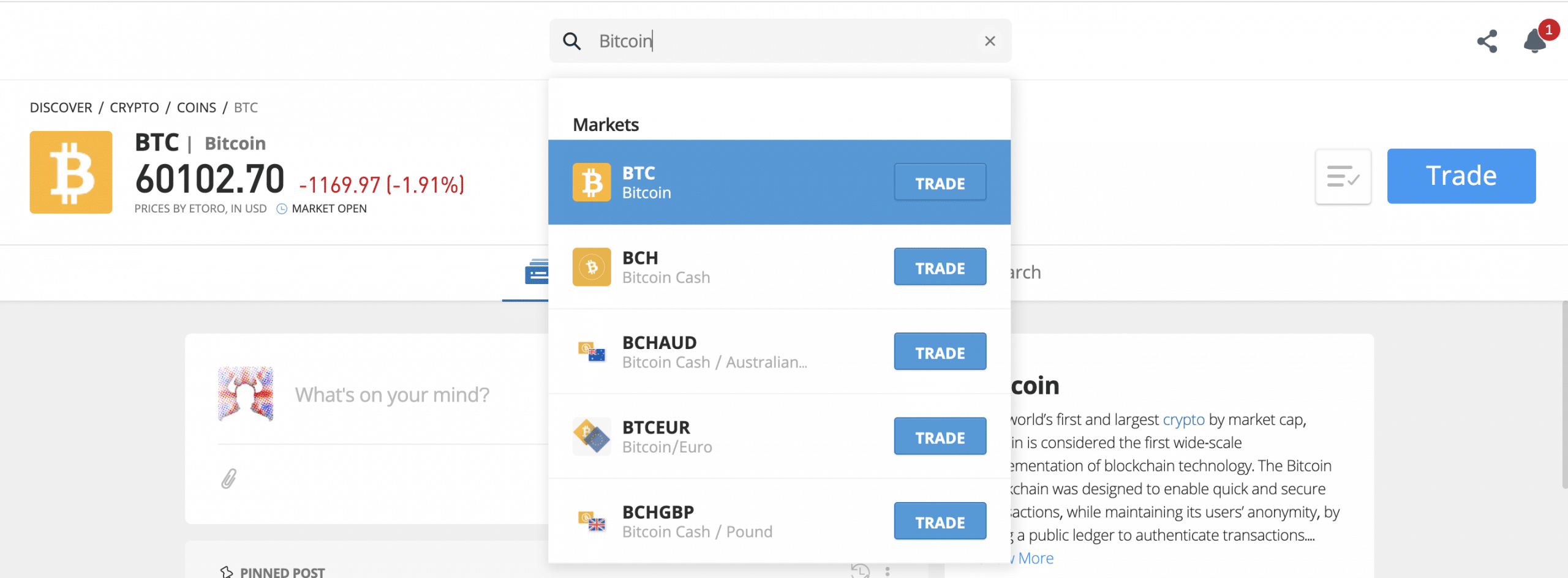Click the paperclip attachment icon
This screenshot has height=578, width=1568.
coord(229,478)
